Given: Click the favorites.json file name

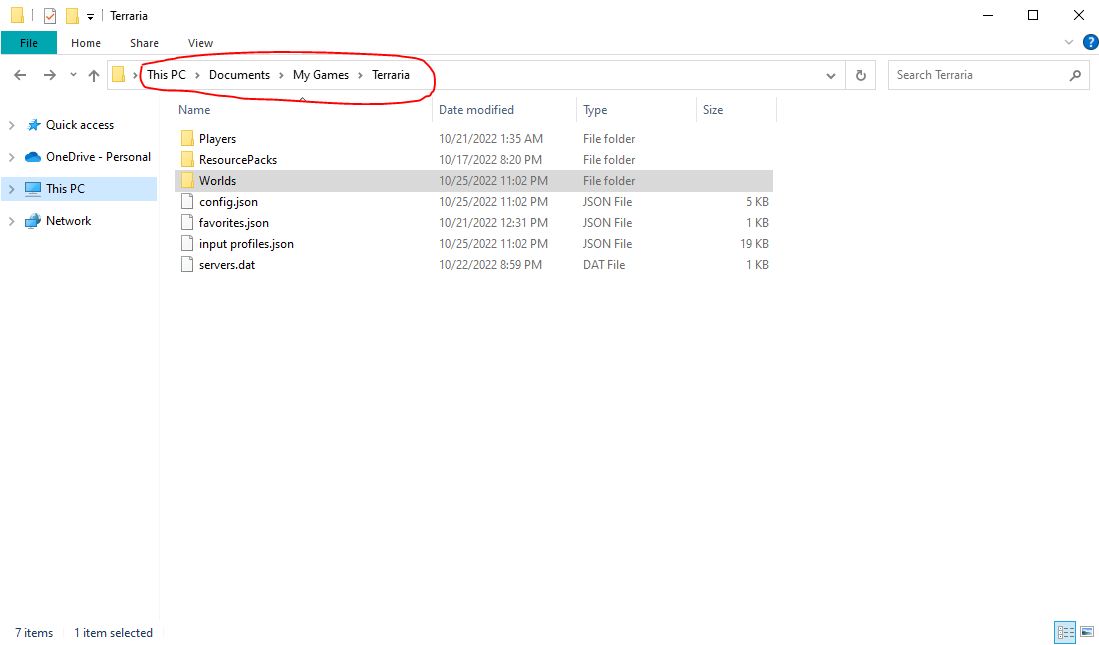Looking at the screenshot, I should [233, 223].
